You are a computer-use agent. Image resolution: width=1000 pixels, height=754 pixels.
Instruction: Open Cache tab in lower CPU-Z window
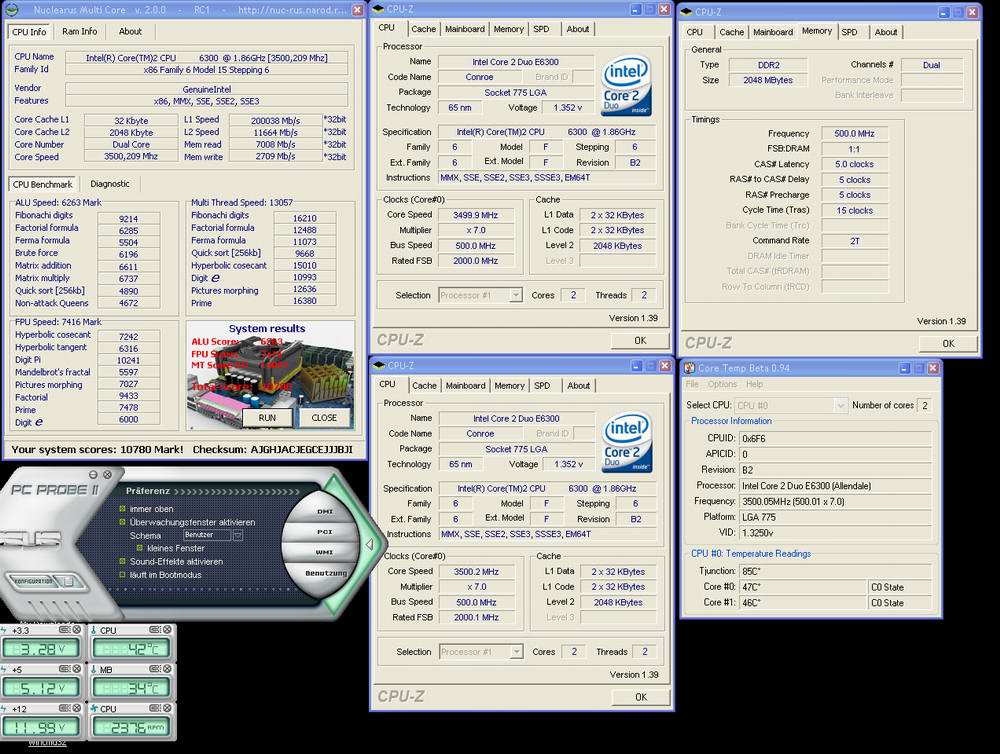(424, 385)
